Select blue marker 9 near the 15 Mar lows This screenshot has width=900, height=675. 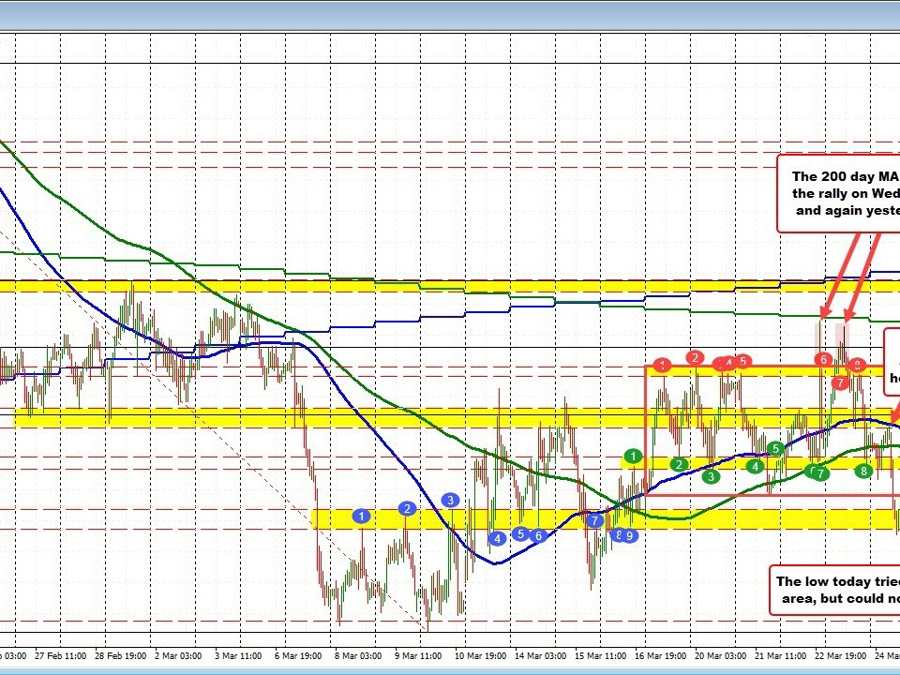[629, 536]
